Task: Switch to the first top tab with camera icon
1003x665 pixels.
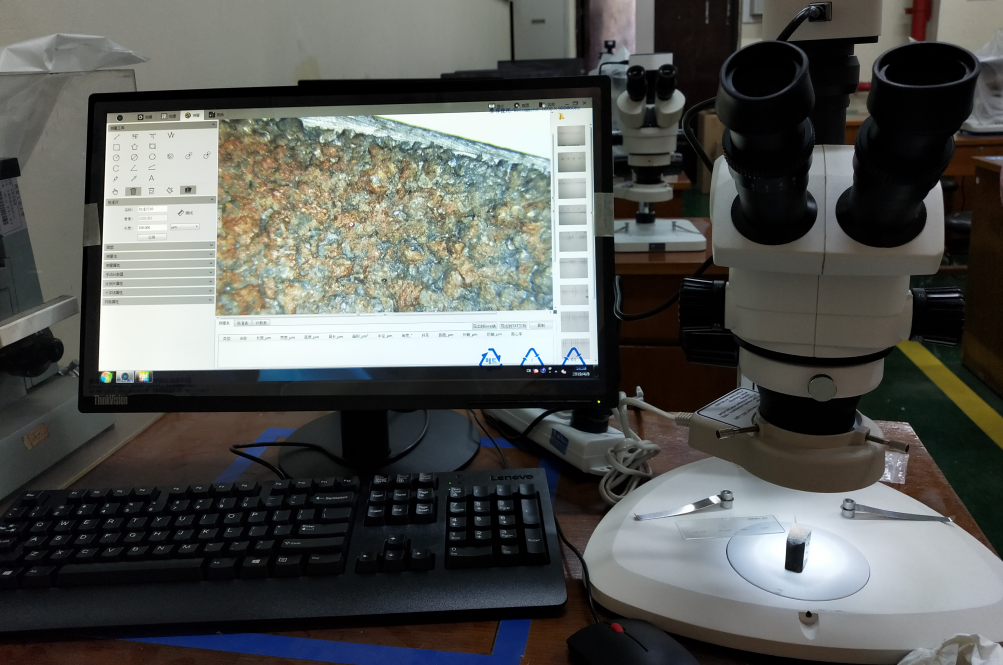Action: (145, 117)
